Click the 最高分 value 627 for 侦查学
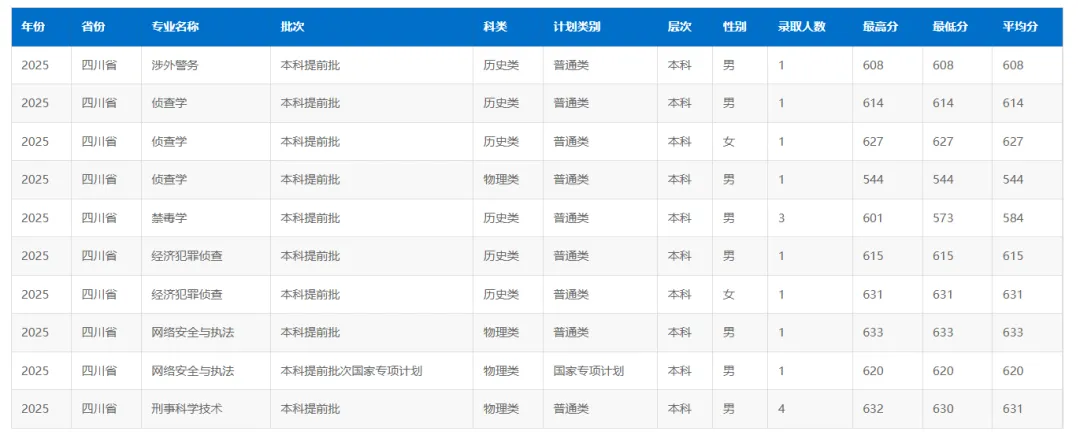Image resolution: width=1080 pixels, height=435 pixels. click(x=873, y=142)
